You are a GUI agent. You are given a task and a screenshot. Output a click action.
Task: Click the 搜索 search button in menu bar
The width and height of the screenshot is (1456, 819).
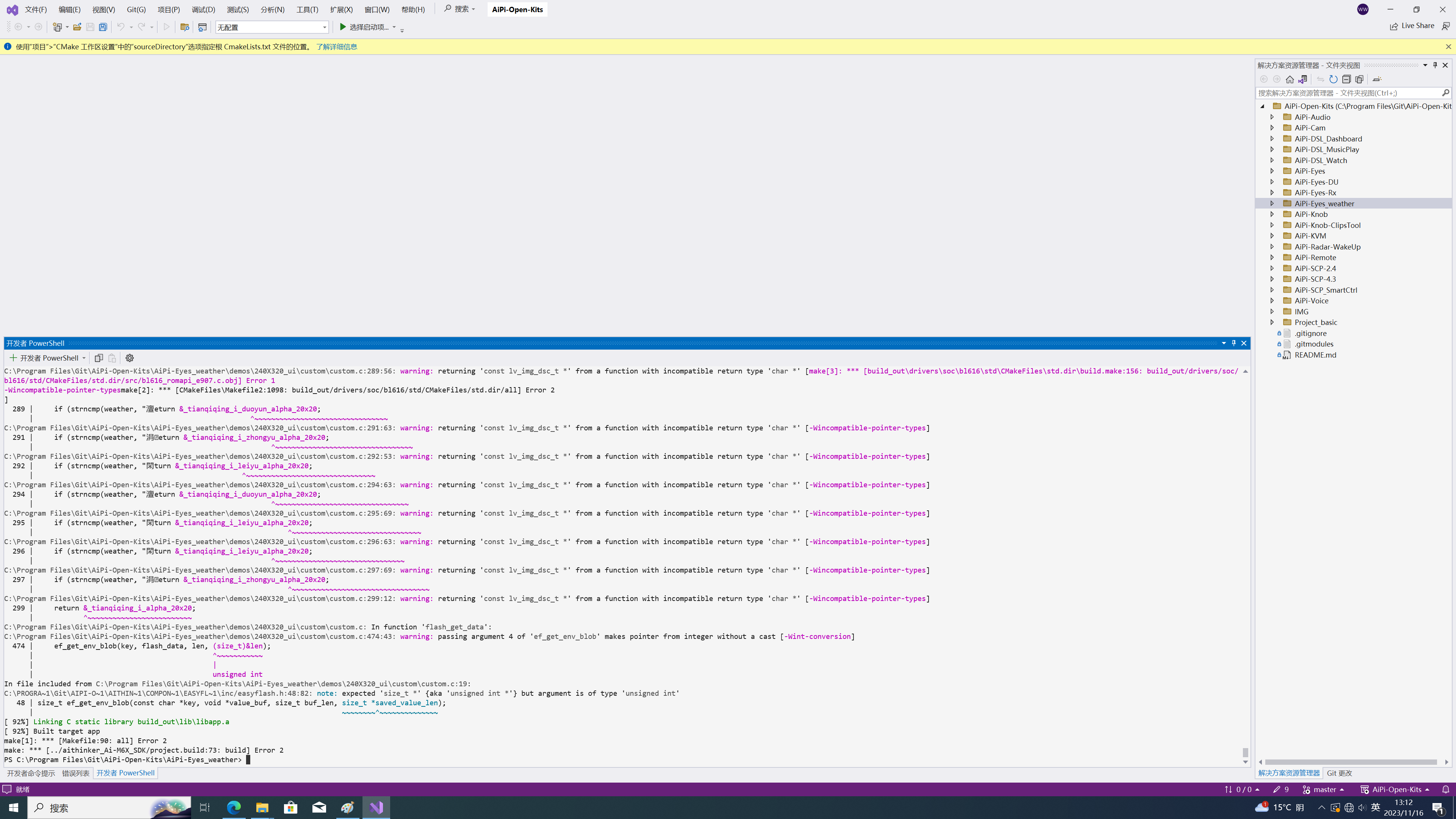[460, 9]
